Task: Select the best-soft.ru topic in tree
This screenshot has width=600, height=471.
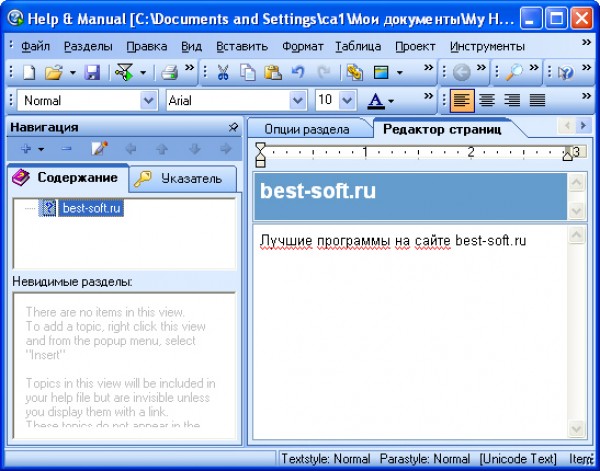Action: (91, 208)
